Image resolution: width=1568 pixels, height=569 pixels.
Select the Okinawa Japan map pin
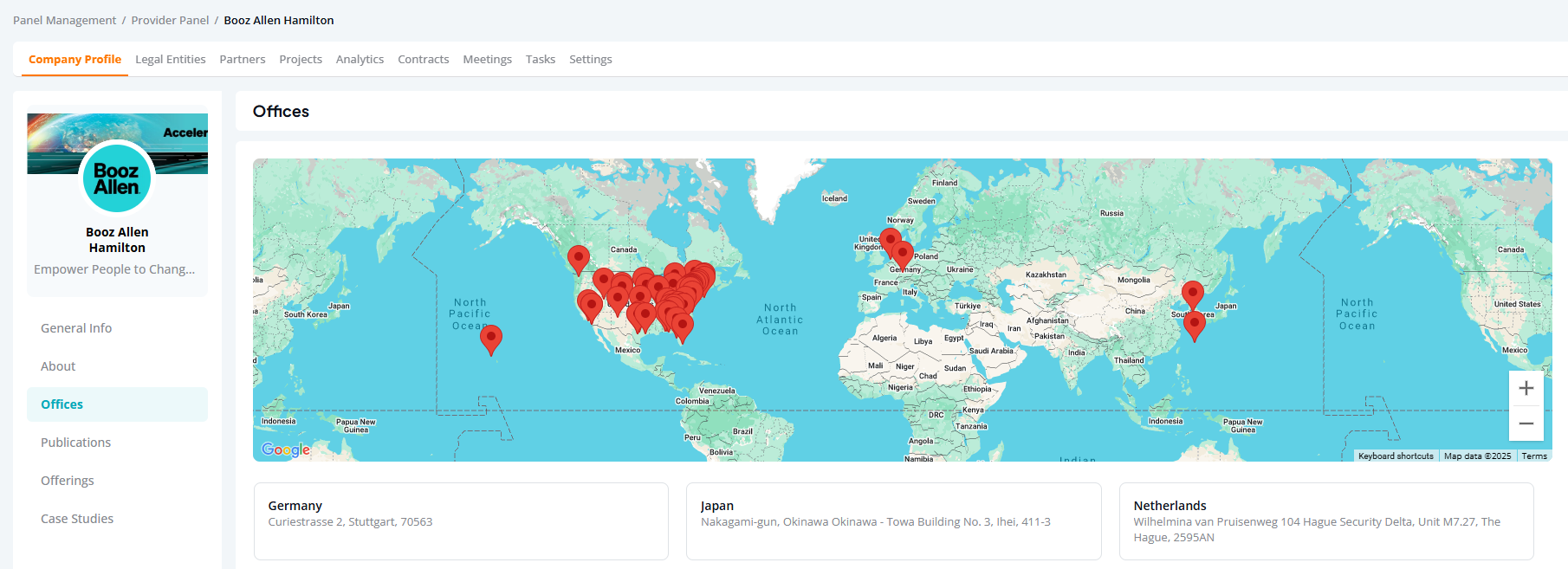(1194, 326)
